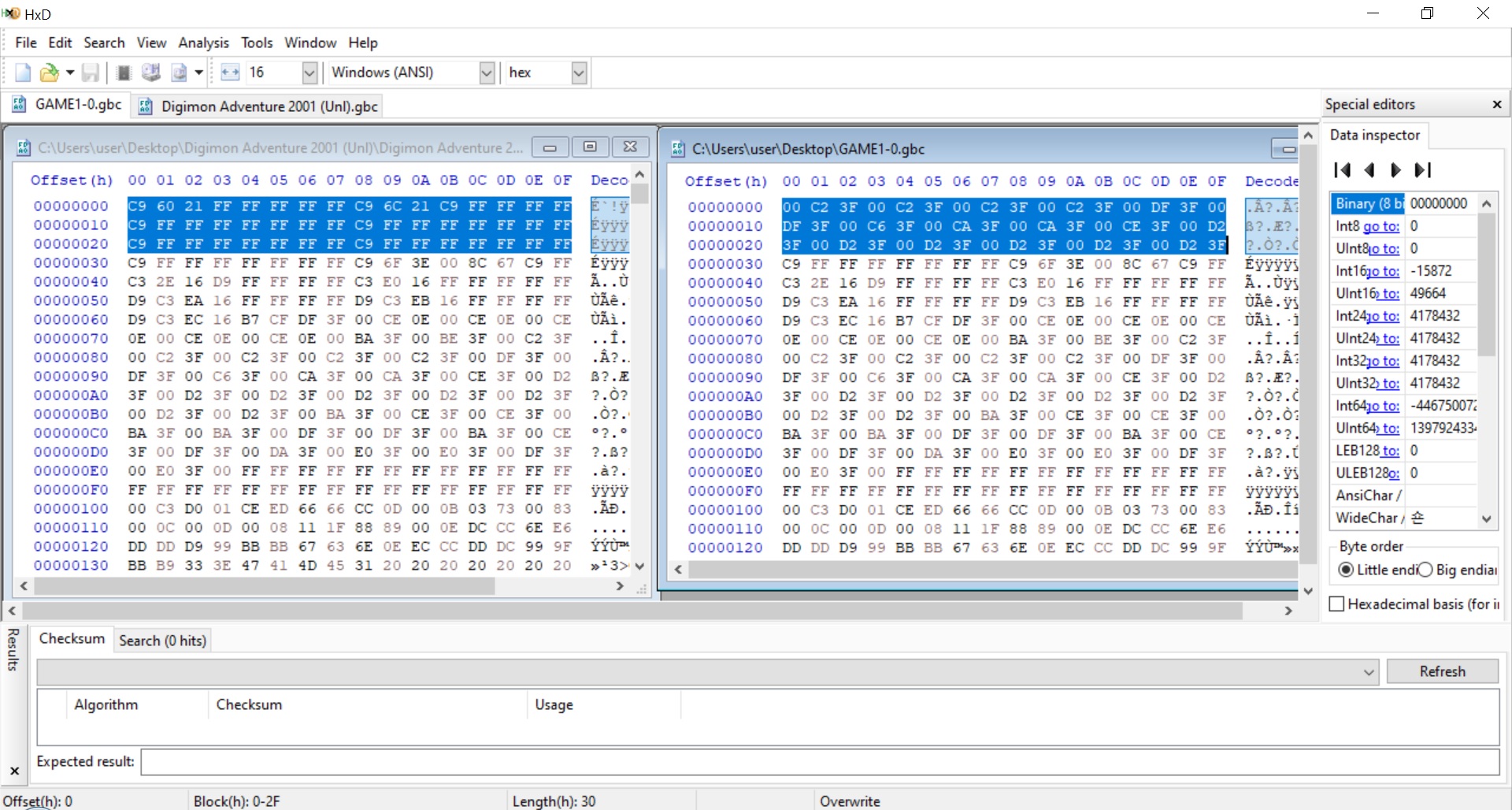Click Digimon Adventure child window title icon

(24, 147)
